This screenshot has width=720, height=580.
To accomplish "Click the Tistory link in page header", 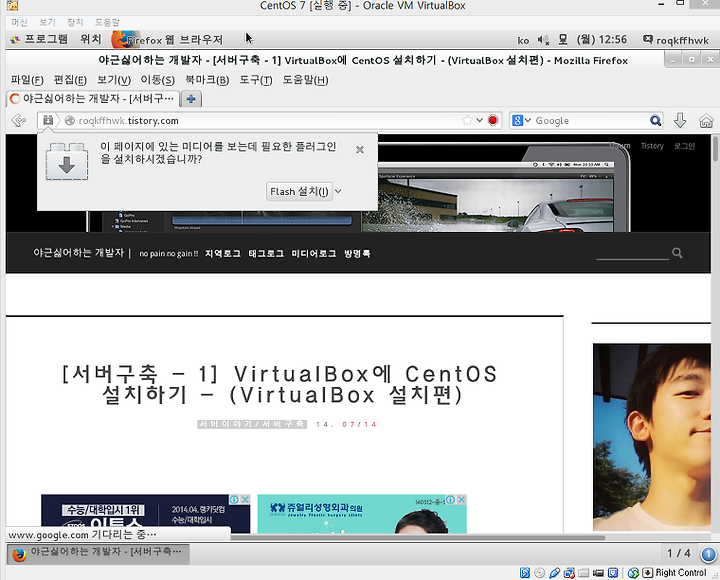I will [652, 146].
